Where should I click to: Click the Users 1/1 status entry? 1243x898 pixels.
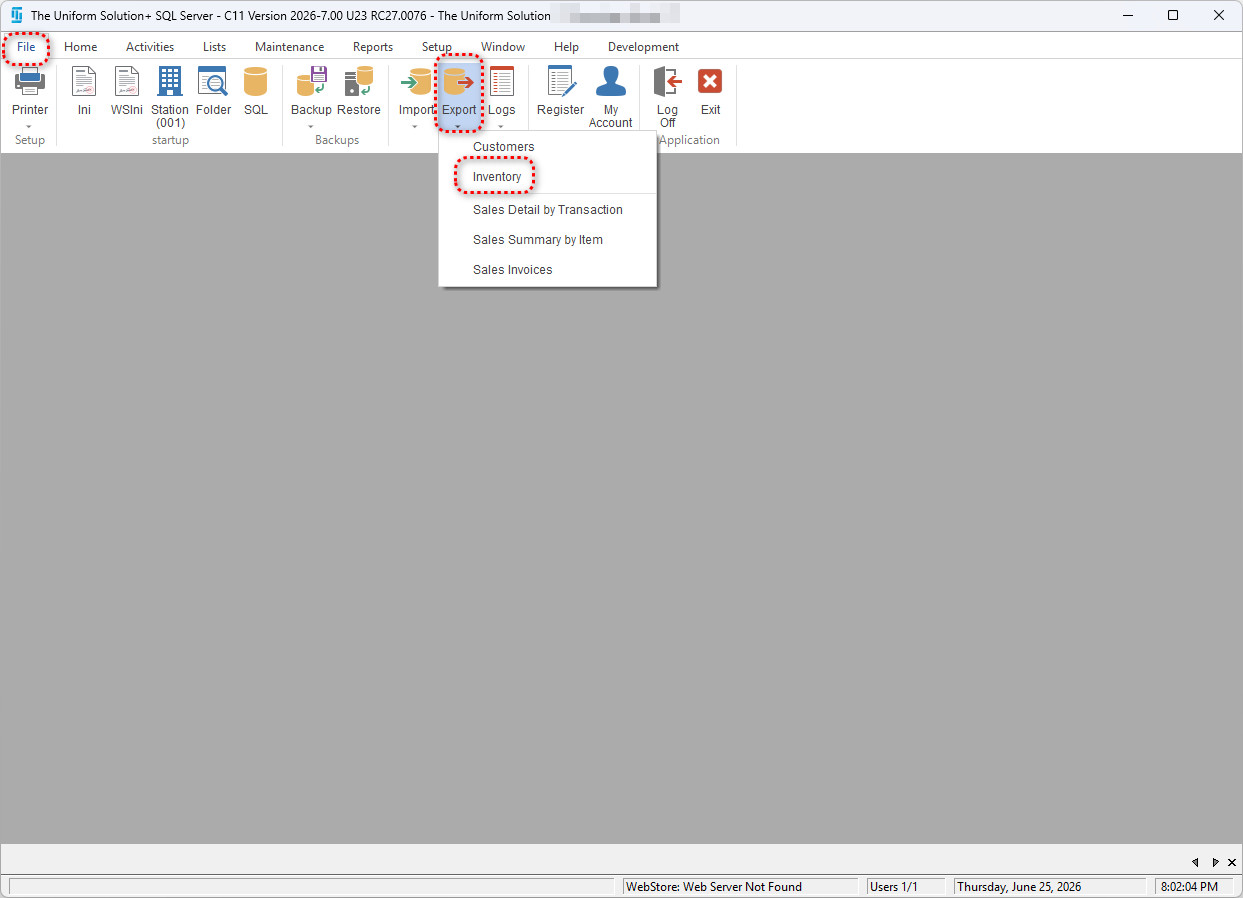(906, 886)
